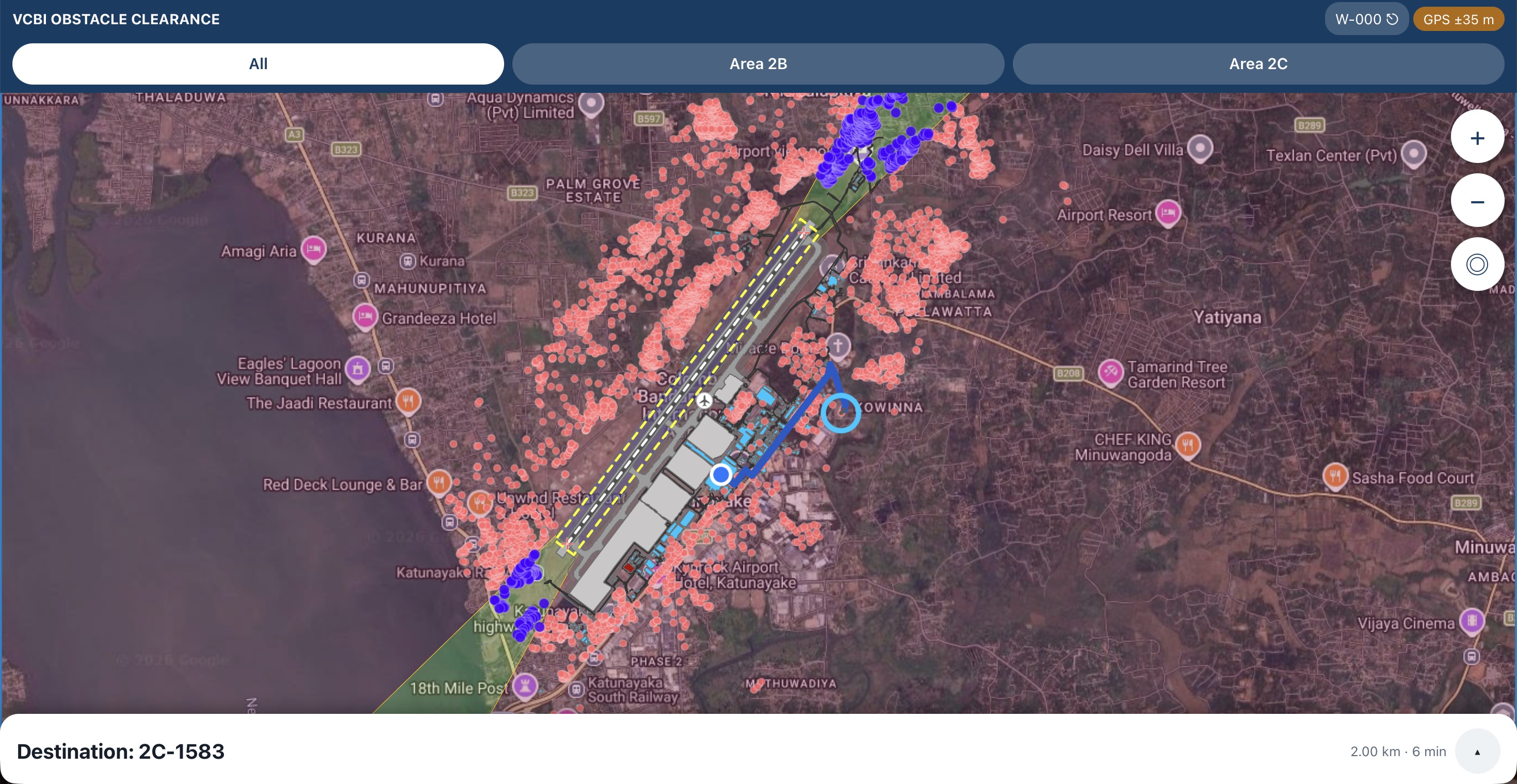Click the PALM GROVE ESTATE map label

click(592, 191)
